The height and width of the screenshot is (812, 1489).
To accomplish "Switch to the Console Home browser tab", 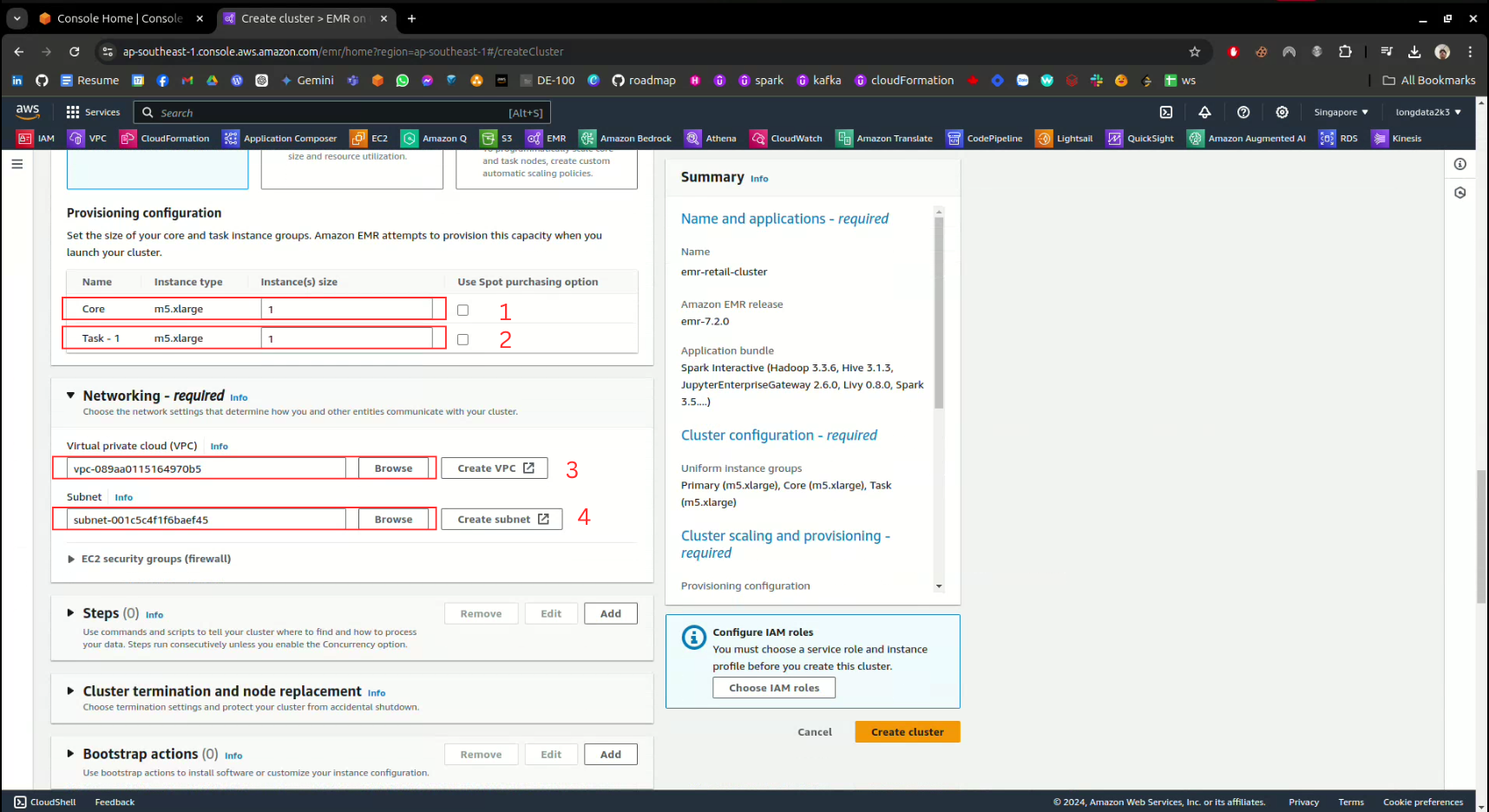I will (x=120, y=18).
